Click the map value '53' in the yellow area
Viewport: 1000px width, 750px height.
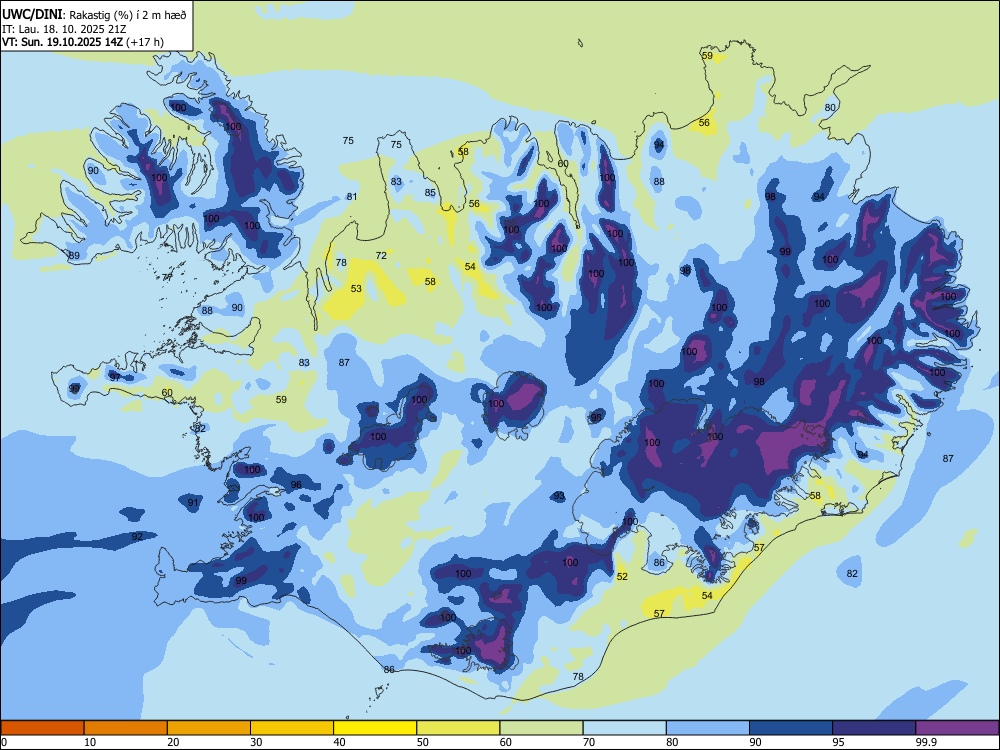[x=356, y=289]
